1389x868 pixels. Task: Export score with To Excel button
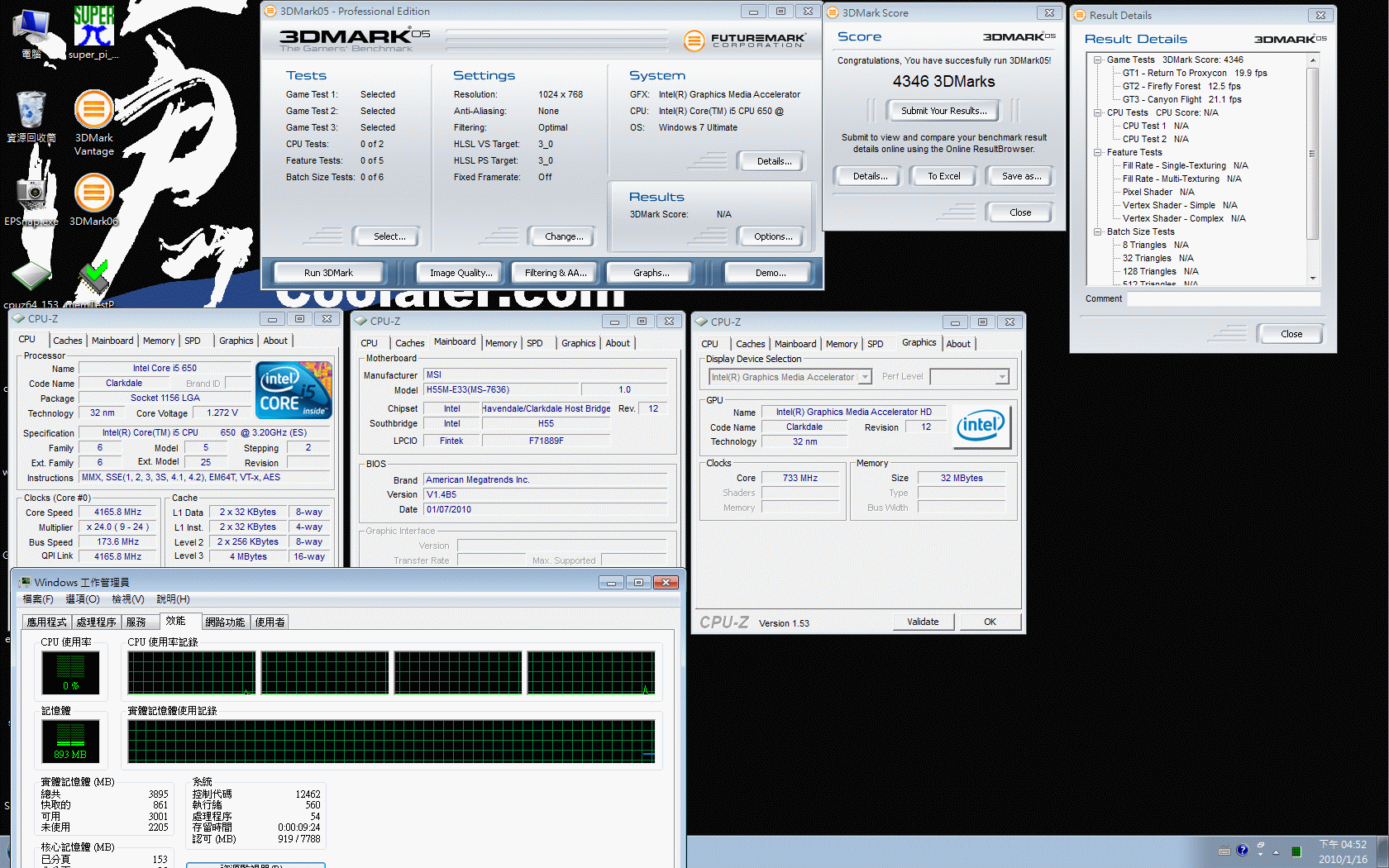[943, 176]
